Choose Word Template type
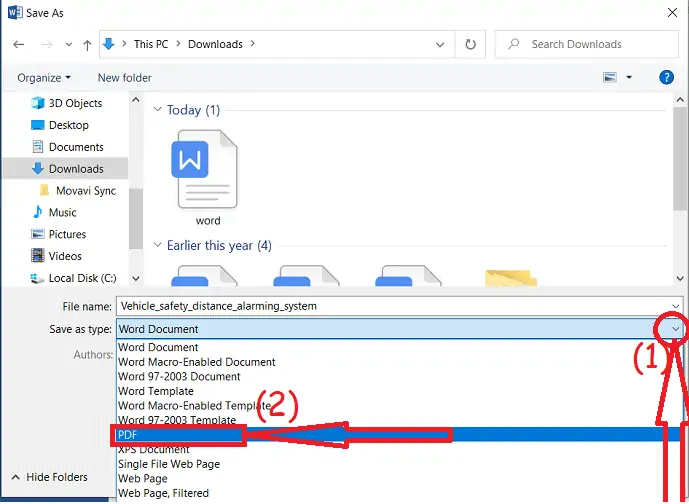This screenshot has width=689, height=504. [x=400, y=391]
